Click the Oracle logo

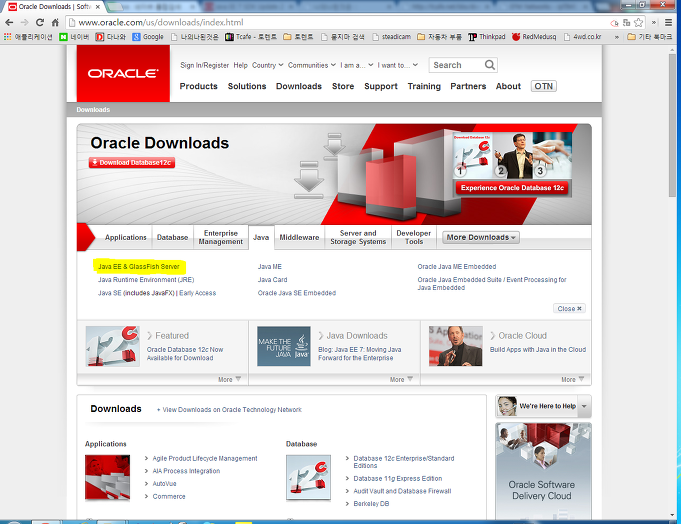point(123,73)
